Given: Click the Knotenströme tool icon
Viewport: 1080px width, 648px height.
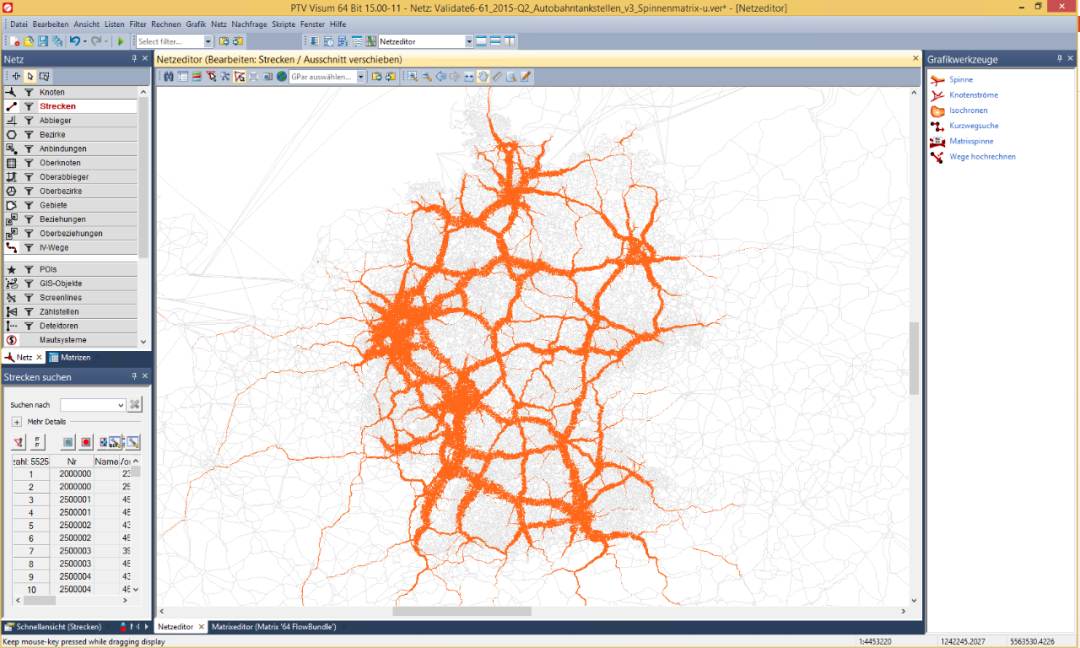Looking at the screenshot, I should click(937, 95).
